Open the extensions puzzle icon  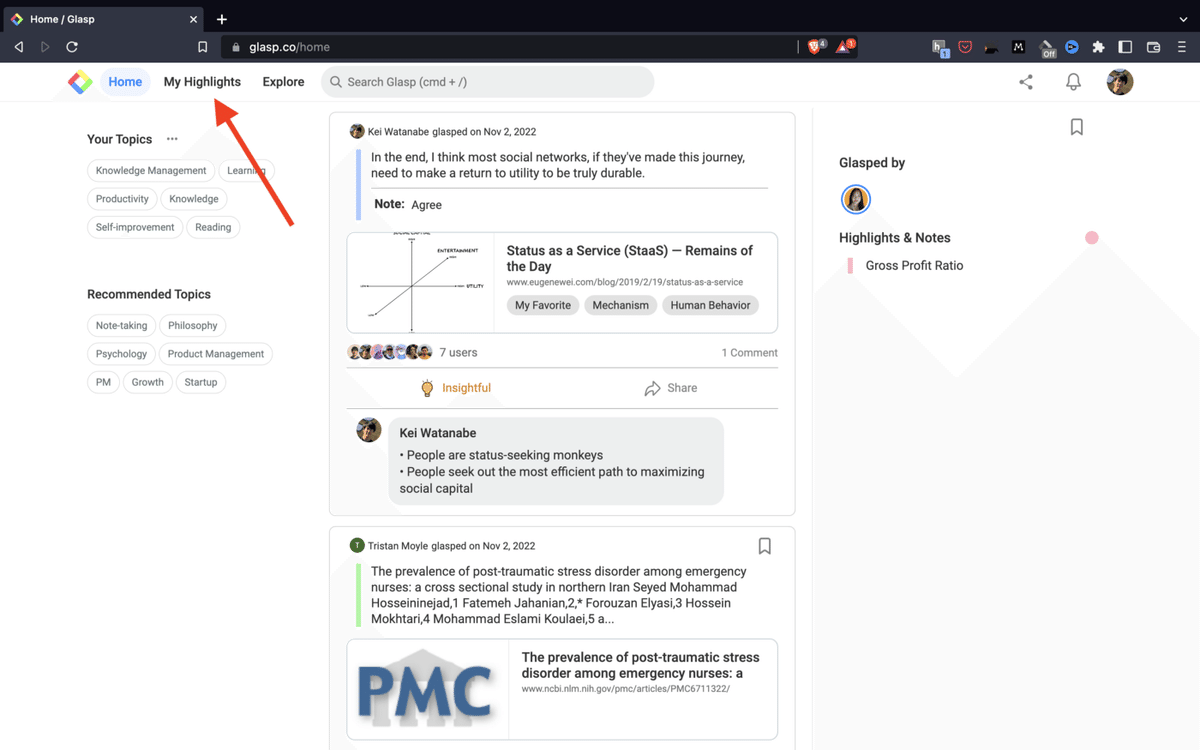1098,47
